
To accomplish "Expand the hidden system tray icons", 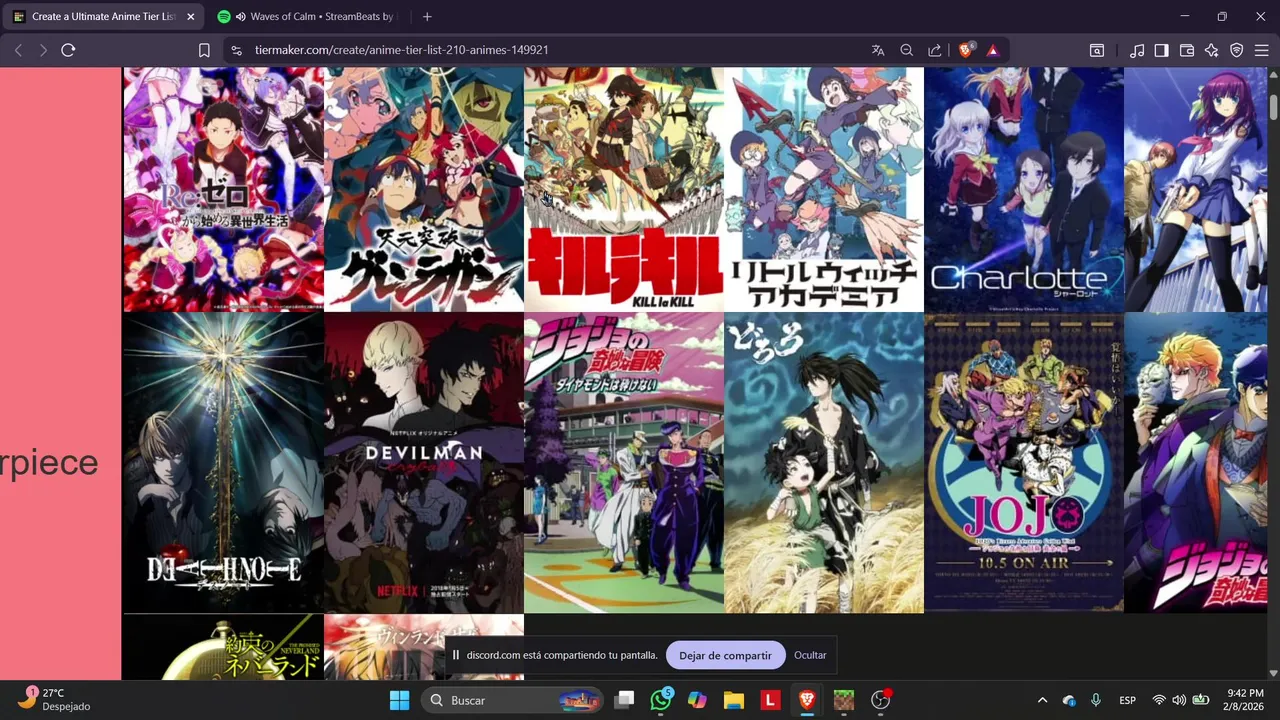I will click(x=1042, y=700).
